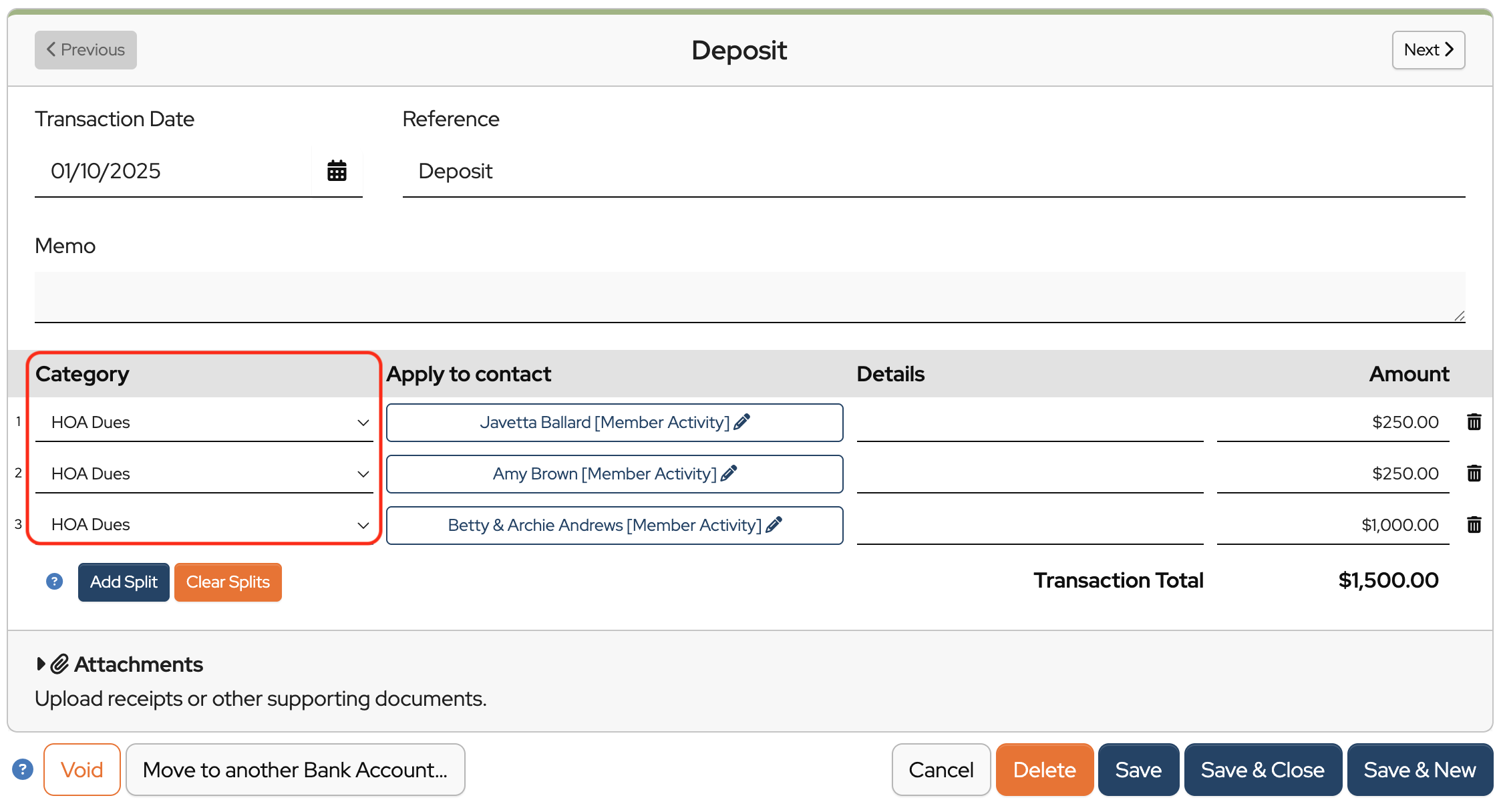This screenshot has width=1499, height=812.
Task: Edit the Javetta Ballard contact pencil icon
Action: (741, 422)
